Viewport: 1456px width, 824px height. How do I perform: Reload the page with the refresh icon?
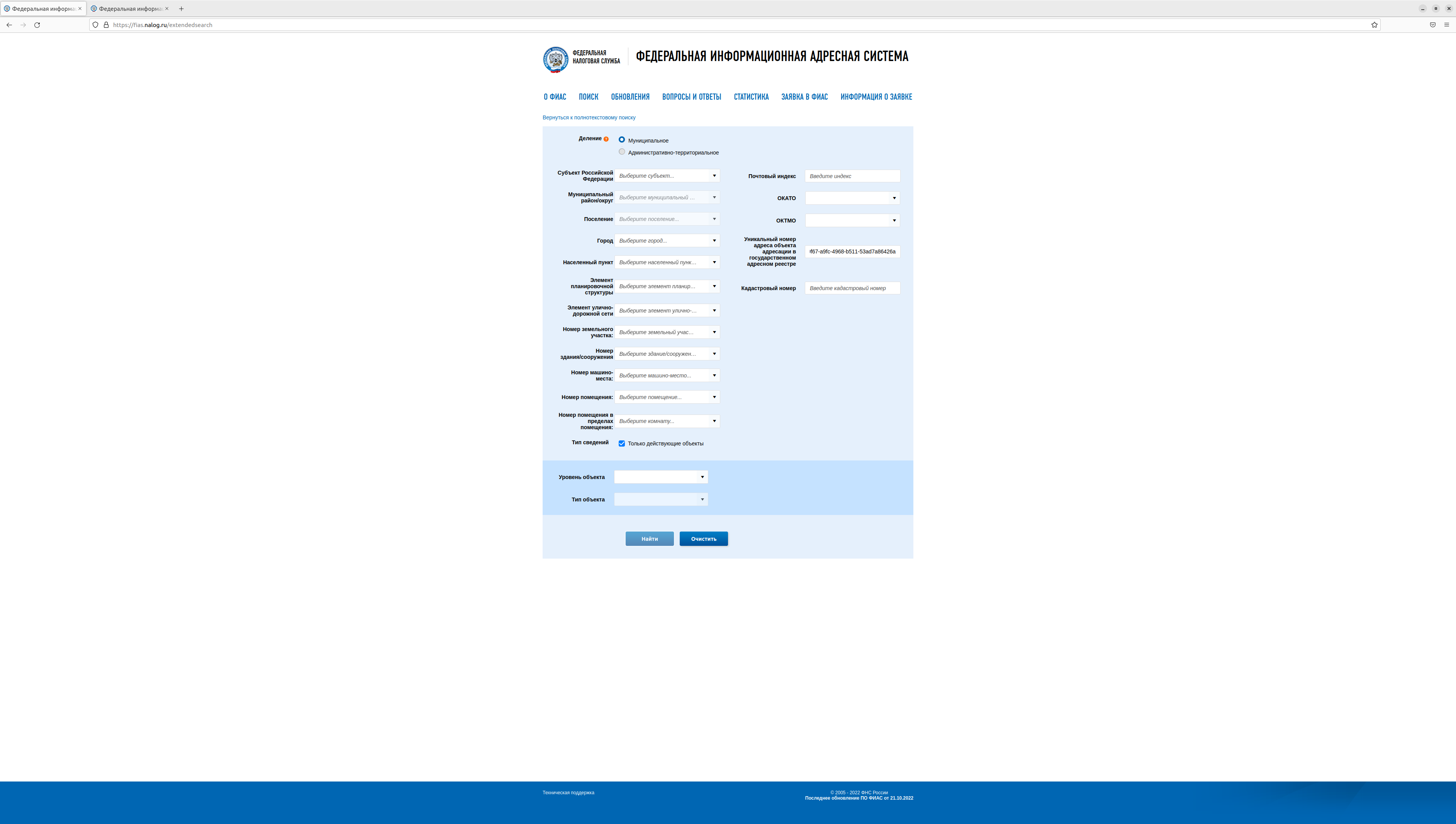click(x=37, y=25)
